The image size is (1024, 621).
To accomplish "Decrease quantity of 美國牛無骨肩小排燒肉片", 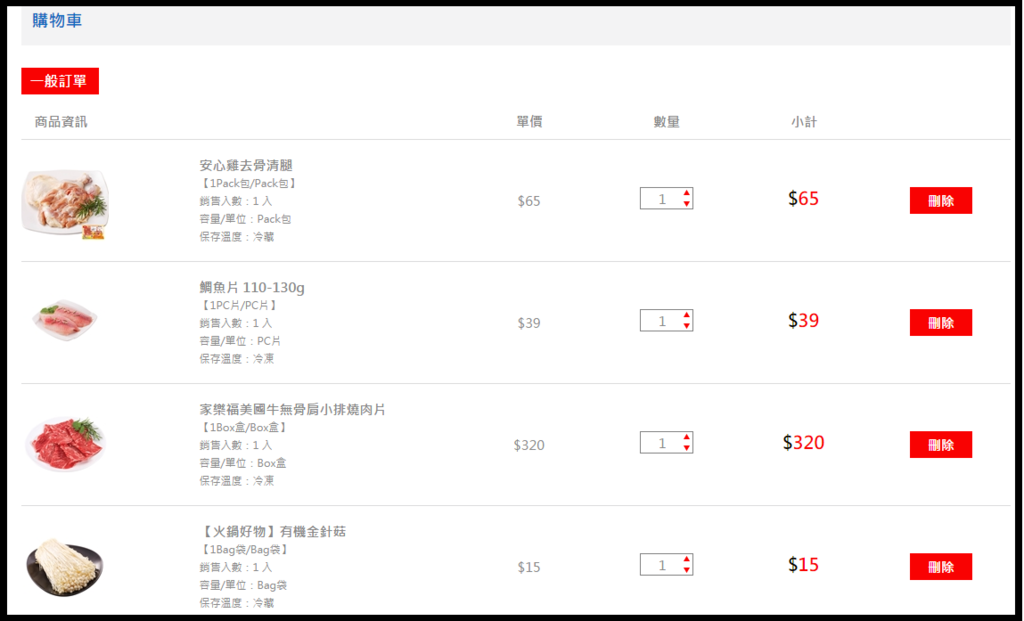I will pyautogui.click(x=687, y=448).
